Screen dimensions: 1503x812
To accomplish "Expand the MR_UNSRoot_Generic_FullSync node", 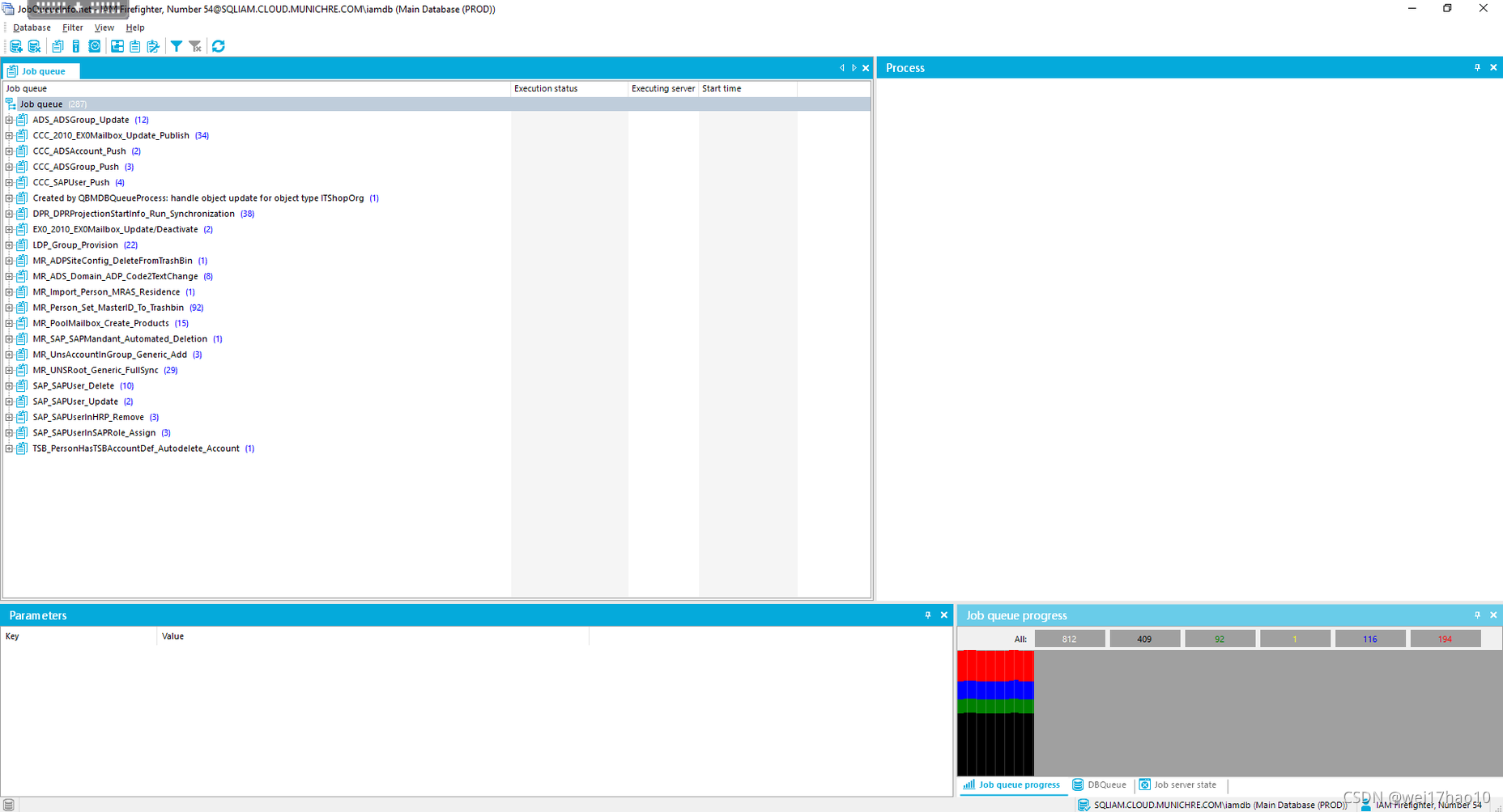I will coord(9,370).
